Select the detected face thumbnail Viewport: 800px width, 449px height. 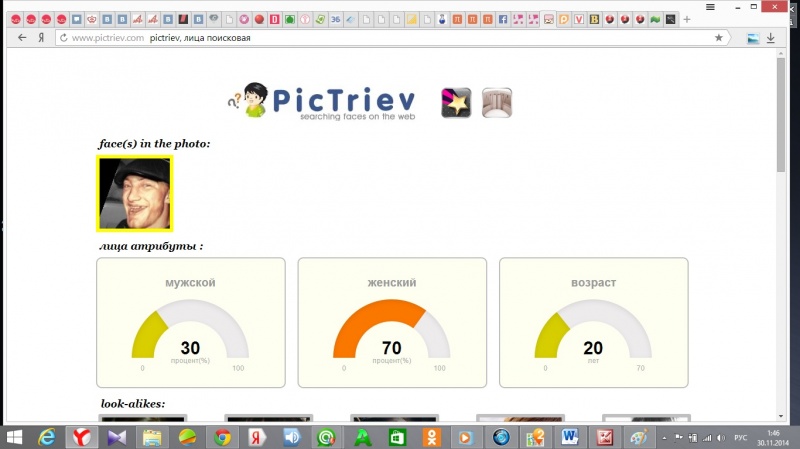[x=134, y=192]
